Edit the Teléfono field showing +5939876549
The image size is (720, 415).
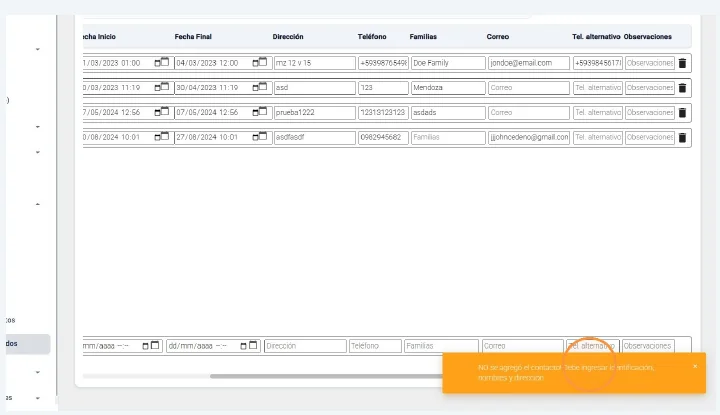[383, 63]
